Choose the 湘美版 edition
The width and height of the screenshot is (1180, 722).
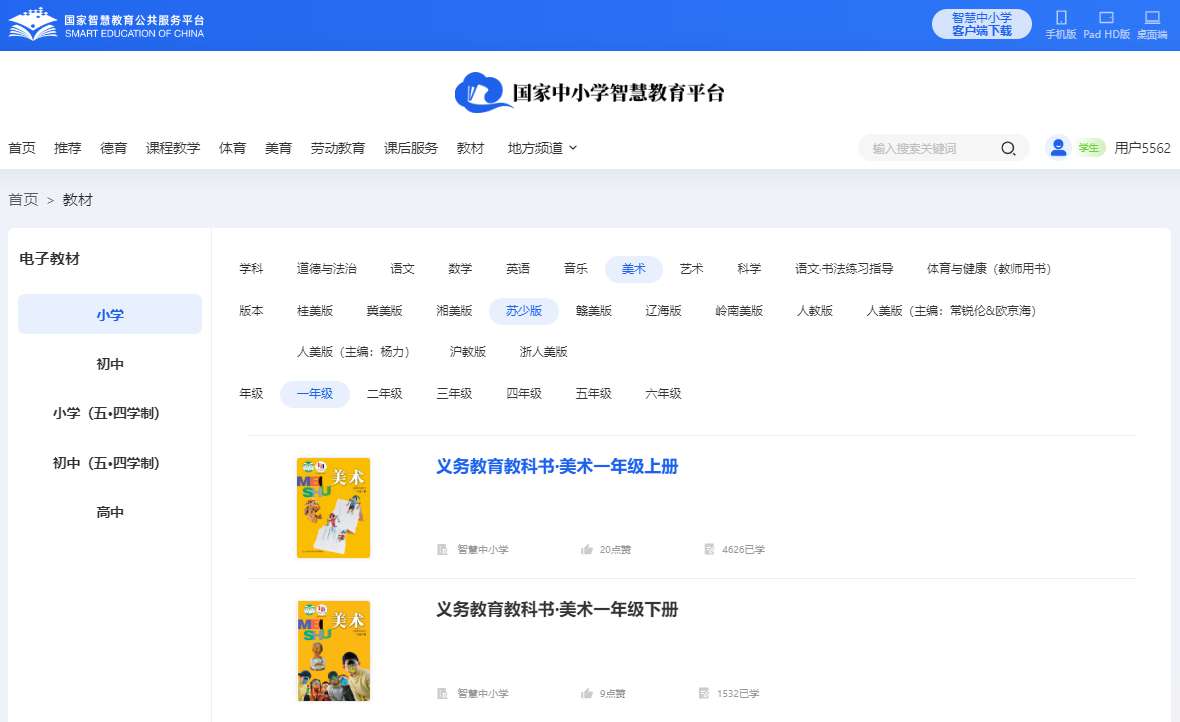click(x=455, y=311)
